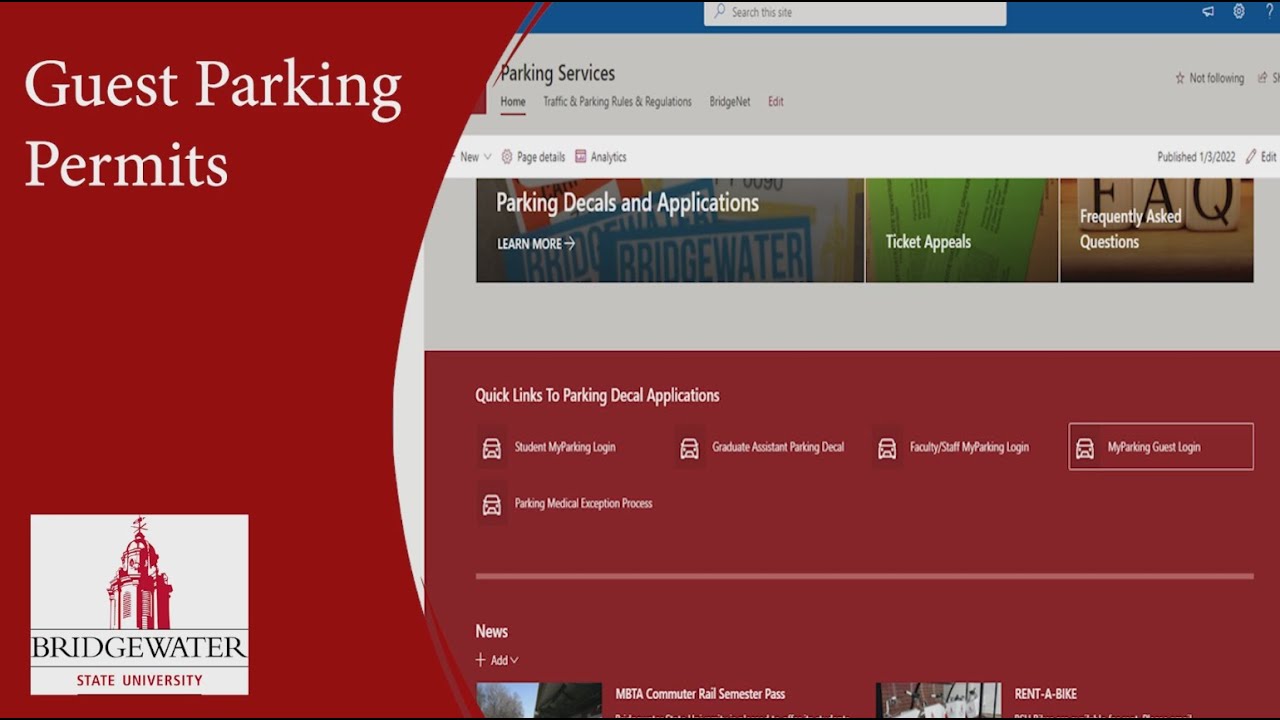Open Parking Medical Exception Process link

pyautogui.click(x=584, y=503)
